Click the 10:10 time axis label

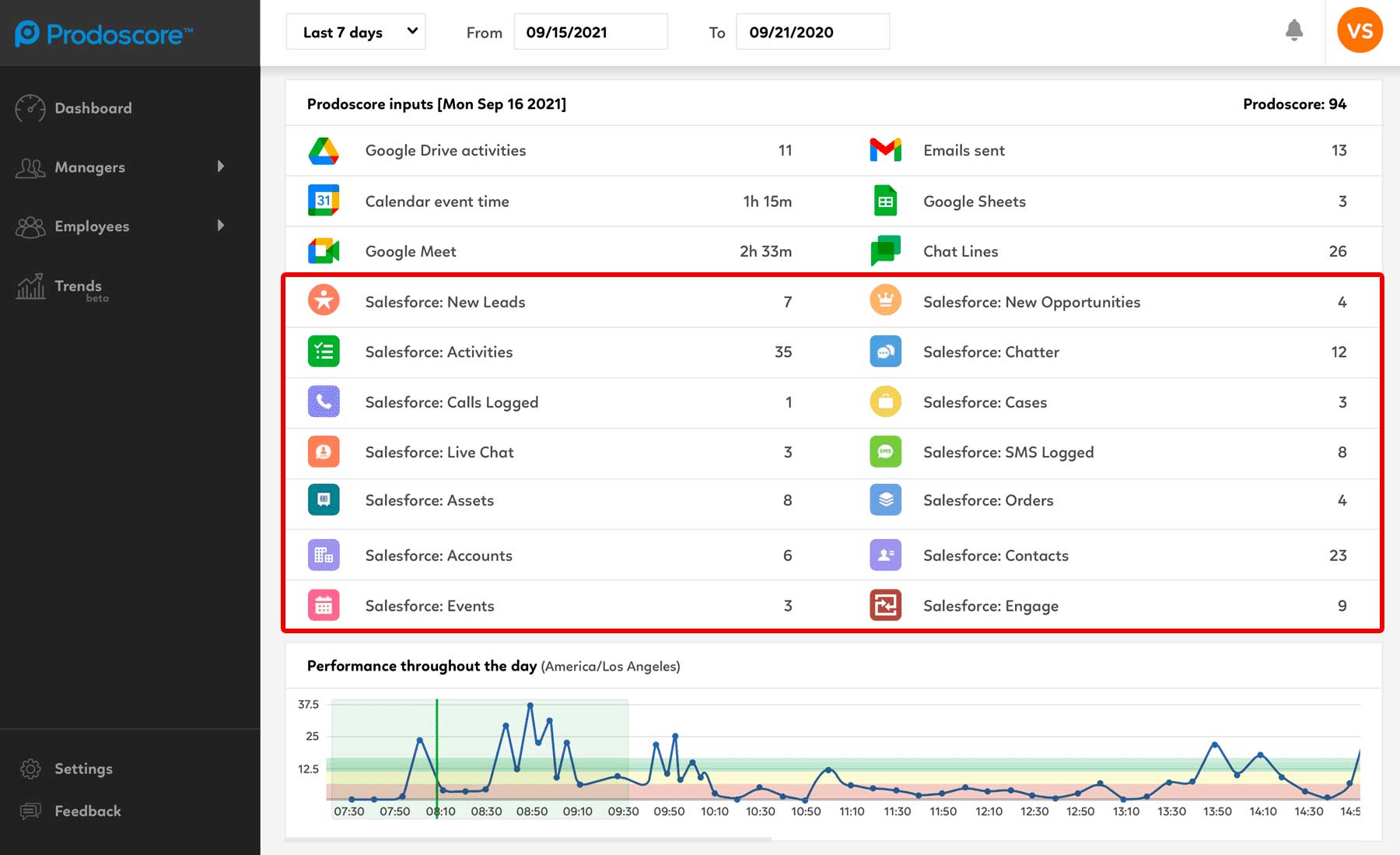(x=715, y=811)
